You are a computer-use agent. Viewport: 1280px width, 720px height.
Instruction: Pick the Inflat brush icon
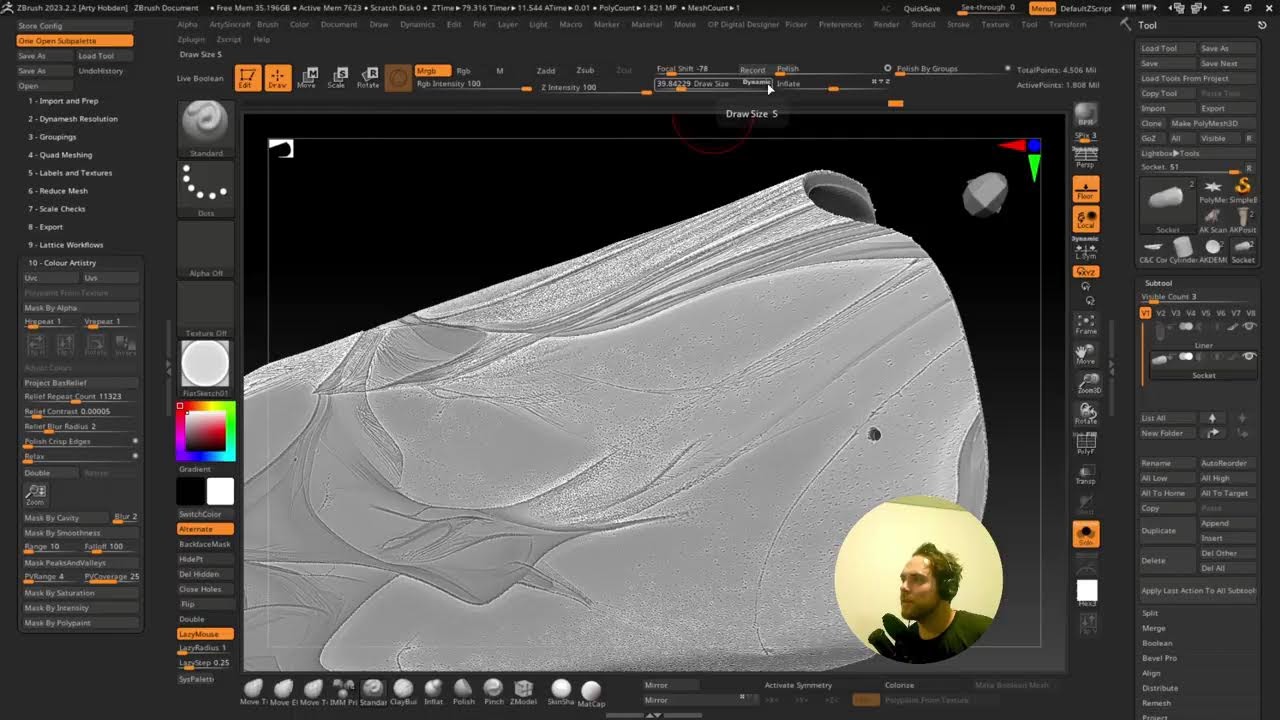coord(433,690)
